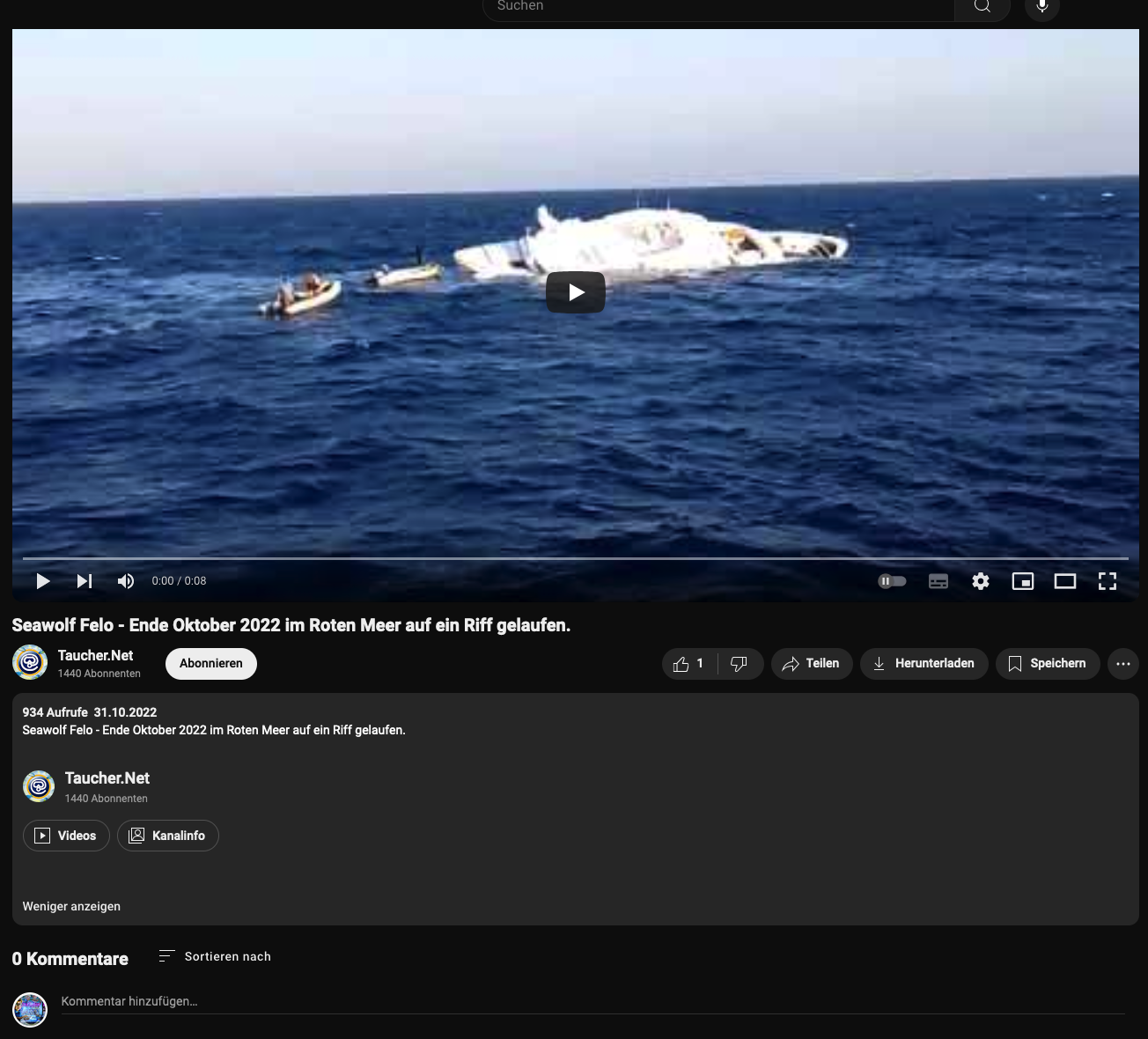1148x1039 pixels.
Task: Open more actions three-dot menu
Action: point(1123,664)
